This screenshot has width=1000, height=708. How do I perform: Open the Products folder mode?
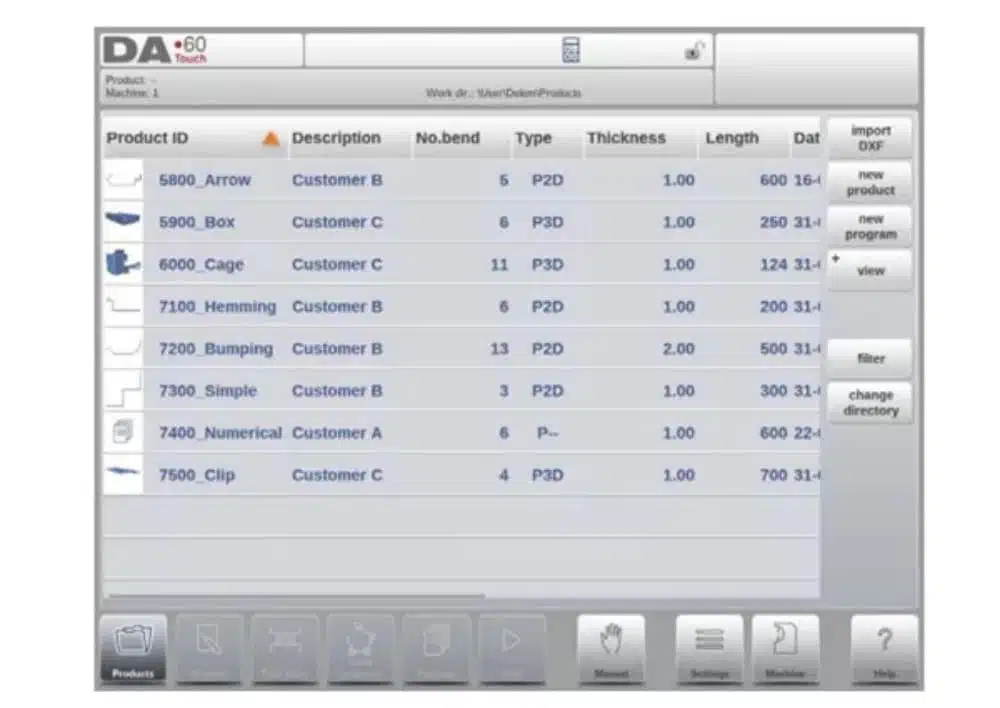(133, 649)
